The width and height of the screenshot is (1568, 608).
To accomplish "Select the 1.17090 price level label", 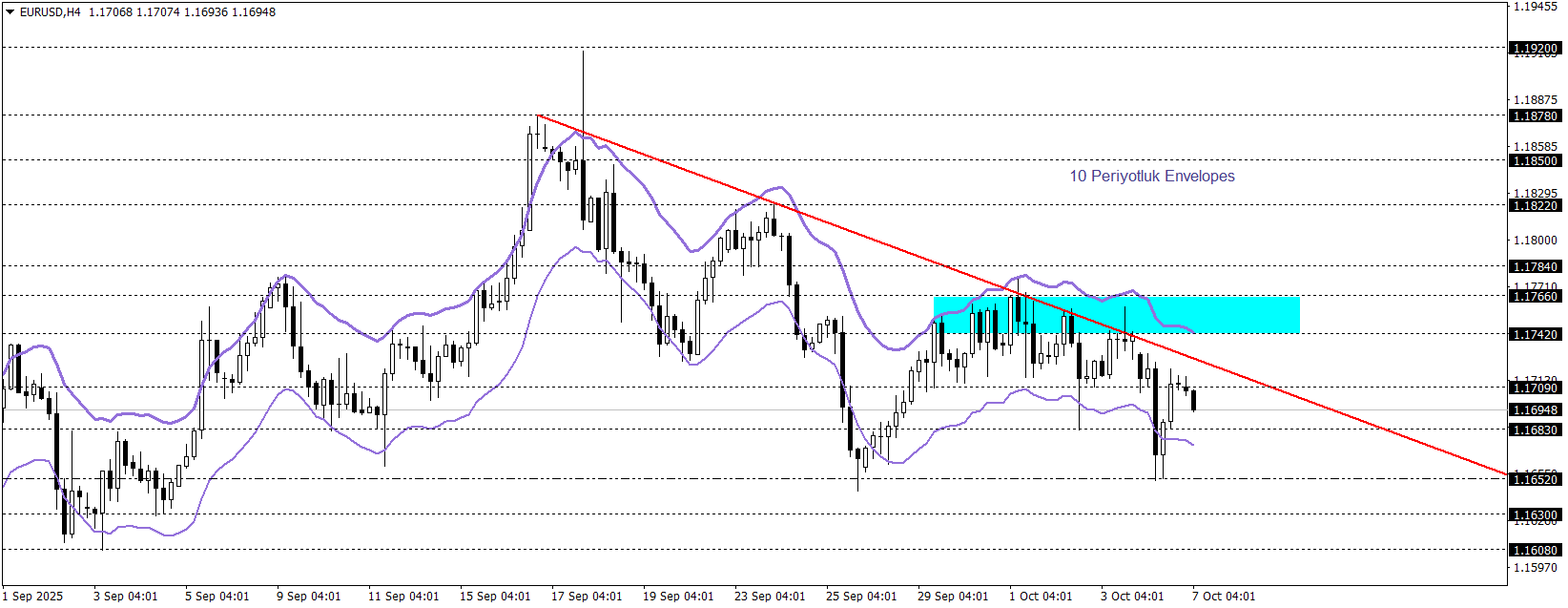I will (1536, 388).
